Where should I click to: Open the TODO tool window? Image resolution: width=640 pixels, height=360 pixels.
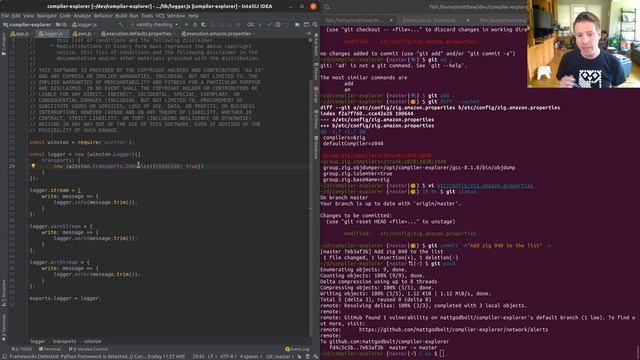tap(22, 349)
